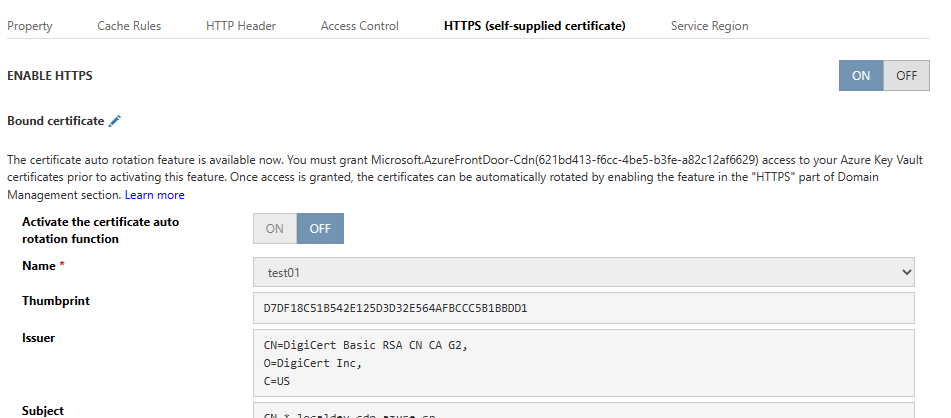The height and width of the screenshot is (418, 951).
Task: Select HTTPS (self-supplied certificate) tab
Action: (x=535, y=26)
